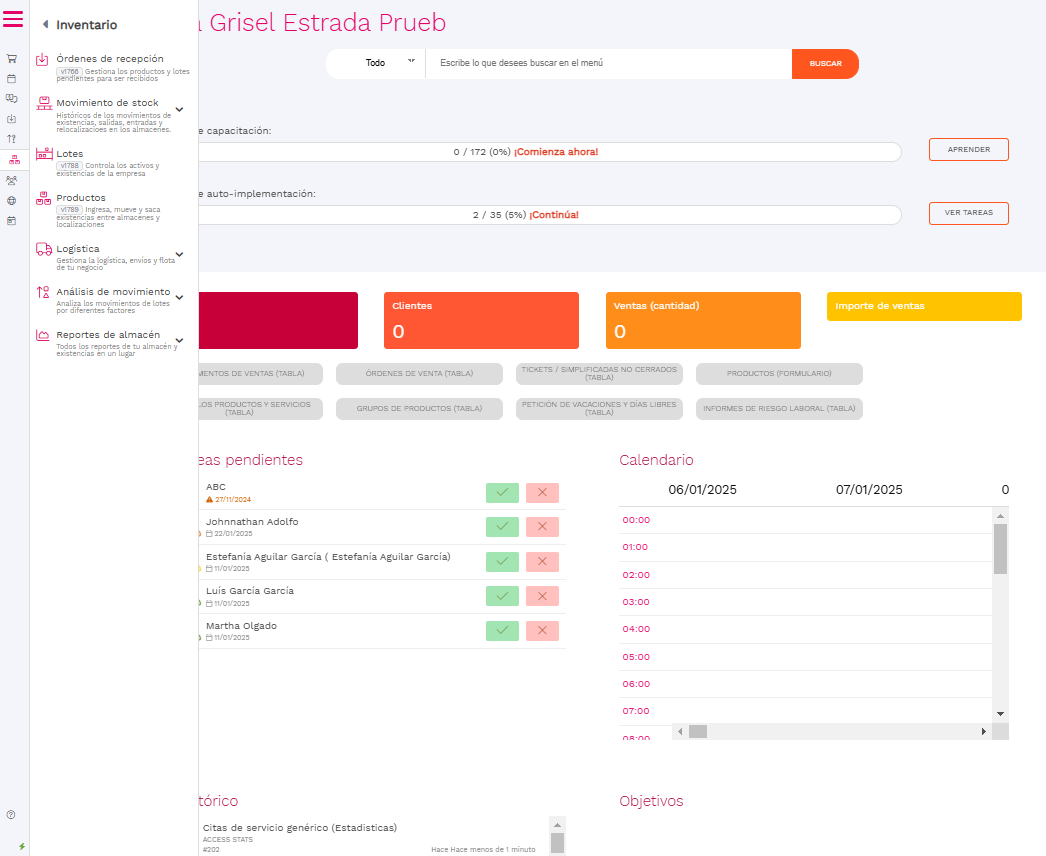Click the people group sidebar icon

11,180
